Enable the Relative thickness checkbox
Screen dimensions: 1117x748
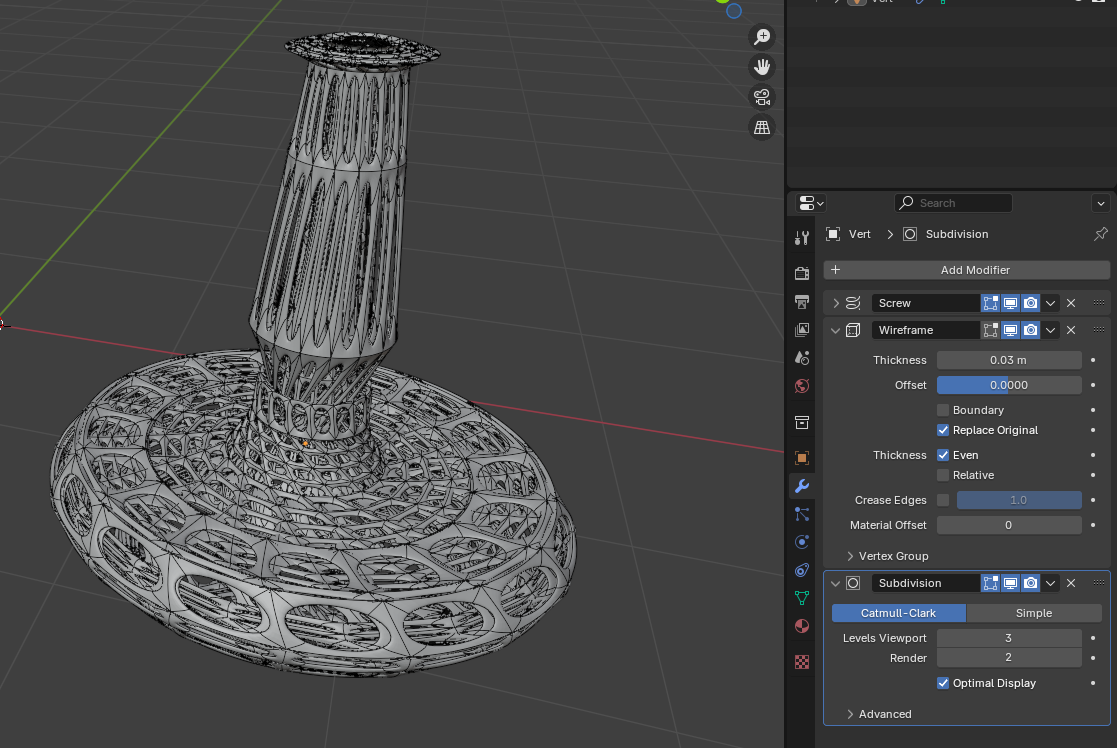click(x=943, y=475)
